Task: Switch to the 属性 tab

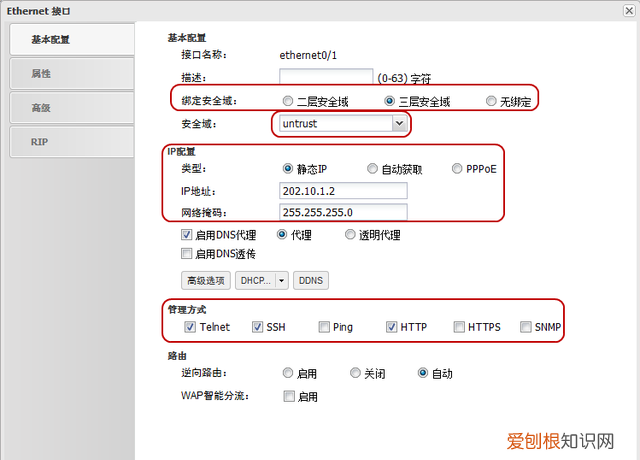Action: [x=72, y=73]
